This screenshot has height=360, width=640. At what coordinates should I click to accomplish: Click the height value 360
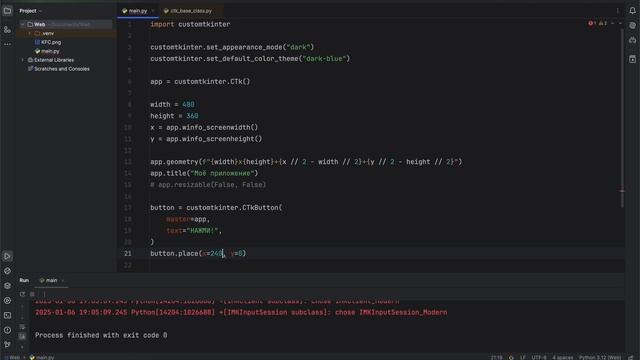tap(192, 116)
